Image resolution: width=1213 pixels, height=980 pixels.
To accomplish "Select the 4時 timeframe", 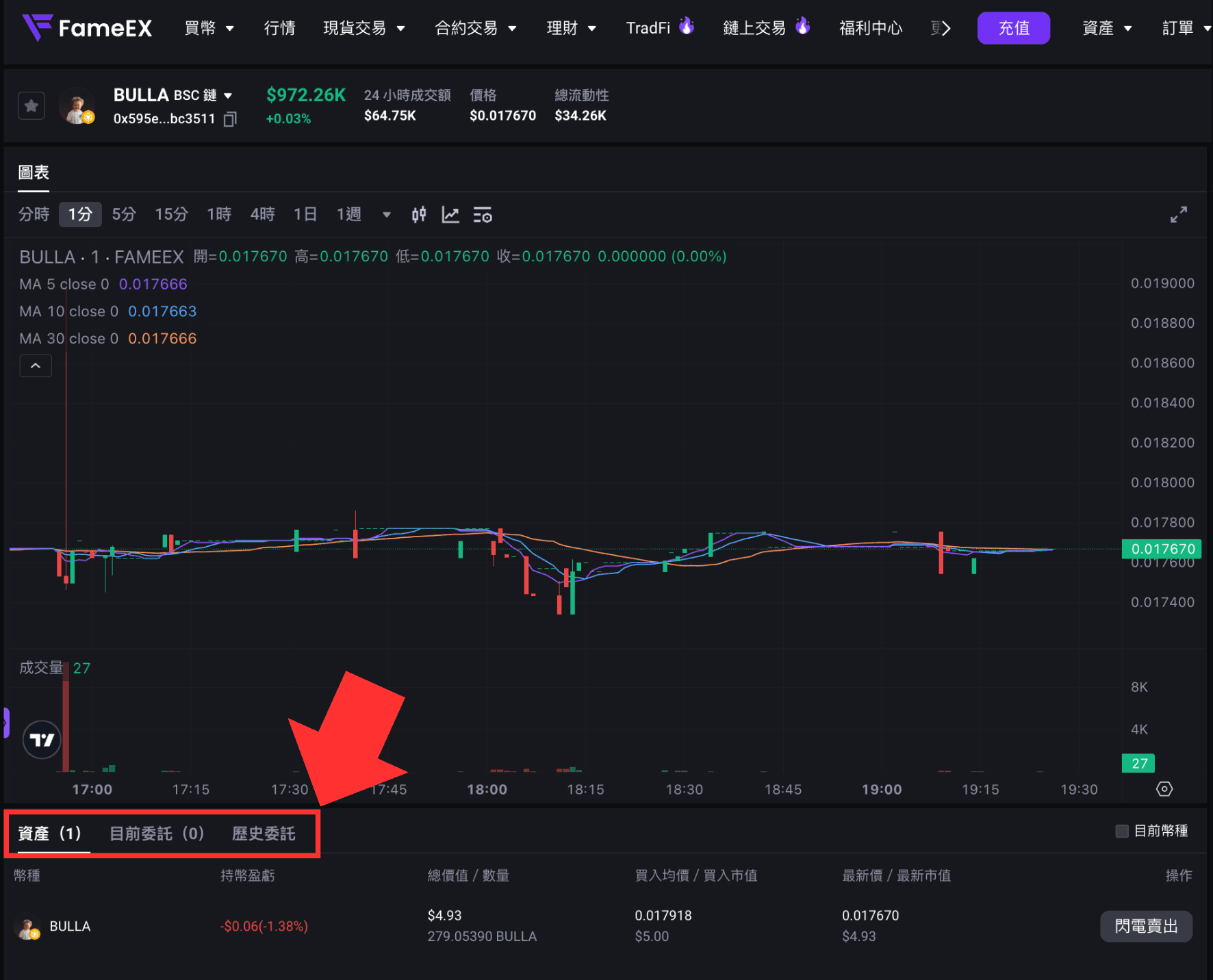I will (x=262, y=215).
